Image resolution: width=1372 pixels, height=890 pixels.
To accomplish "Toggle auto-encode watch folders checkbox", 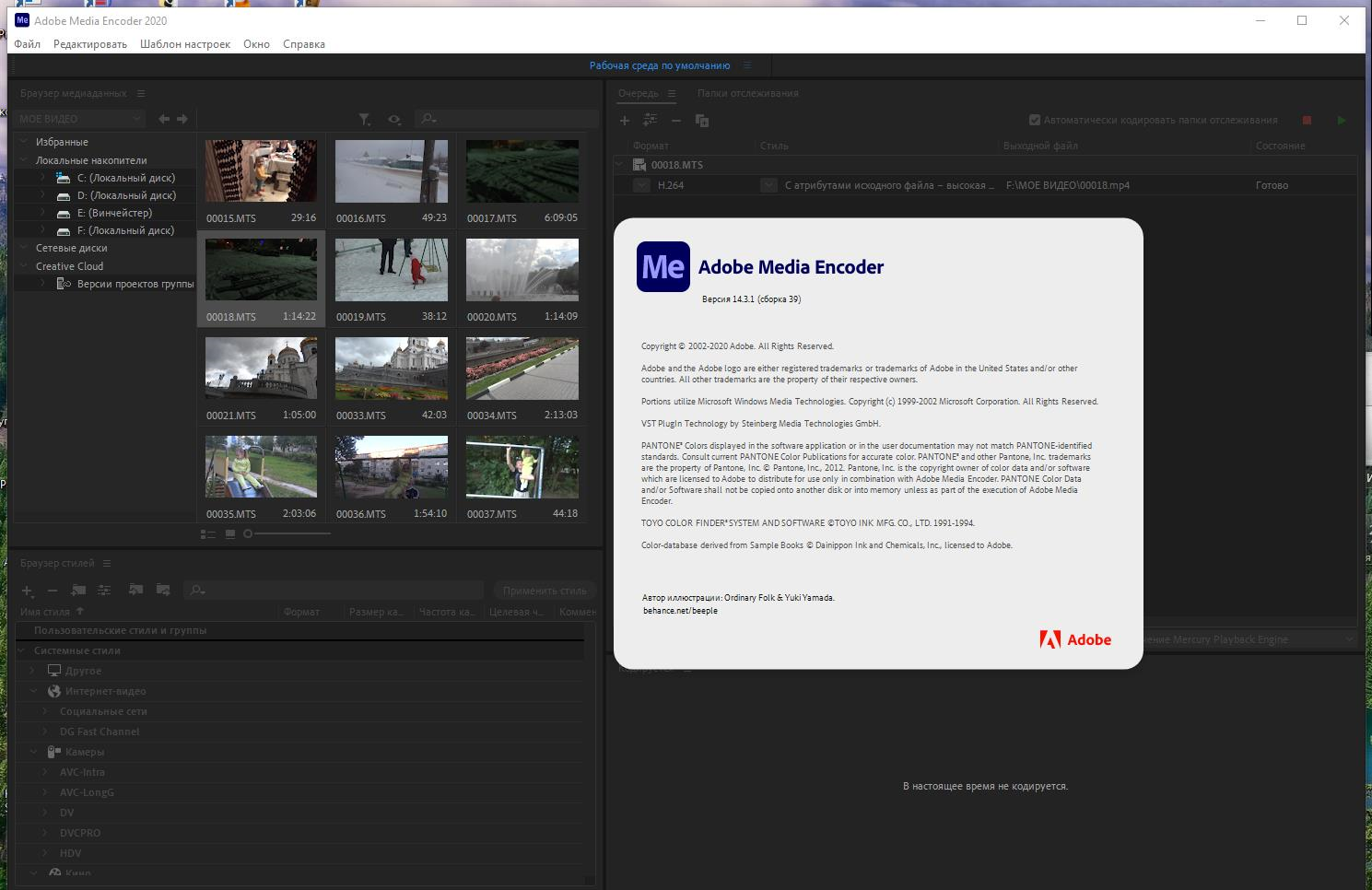I will tap(1035, 120).
